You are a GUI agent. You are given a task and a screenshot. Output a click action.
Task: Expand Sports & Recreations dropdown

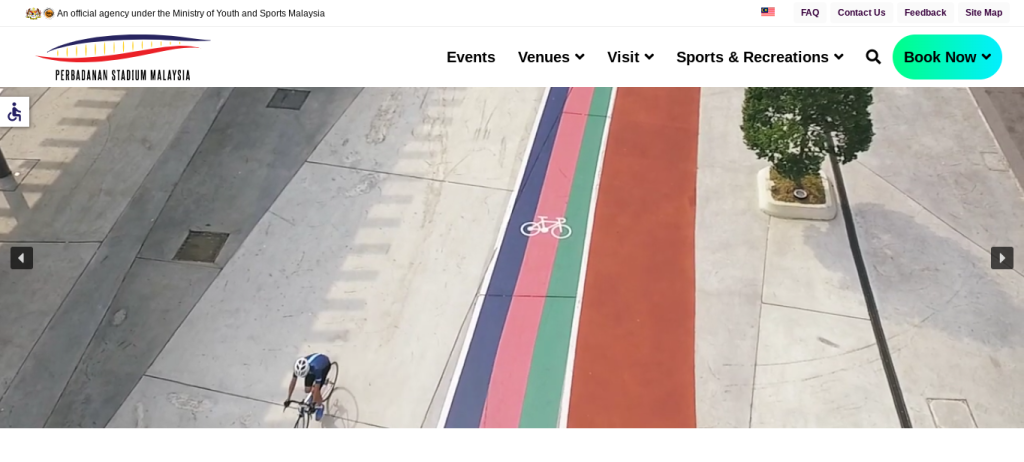click(759, 57)
